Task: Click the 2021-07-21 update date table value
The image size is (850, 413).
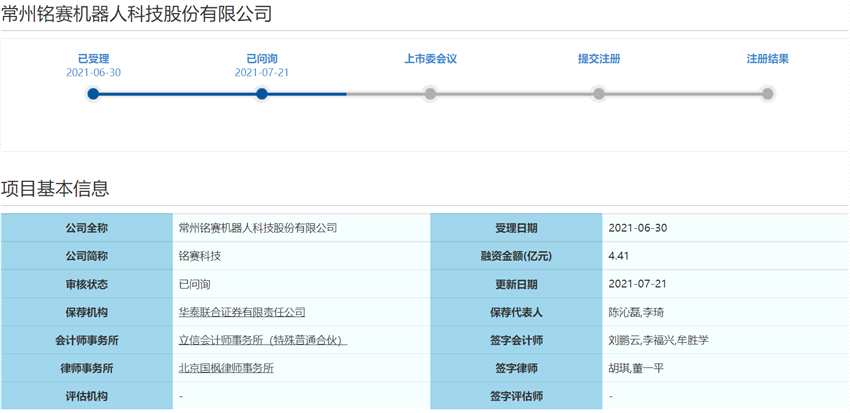Action: (x=638, y=284)
